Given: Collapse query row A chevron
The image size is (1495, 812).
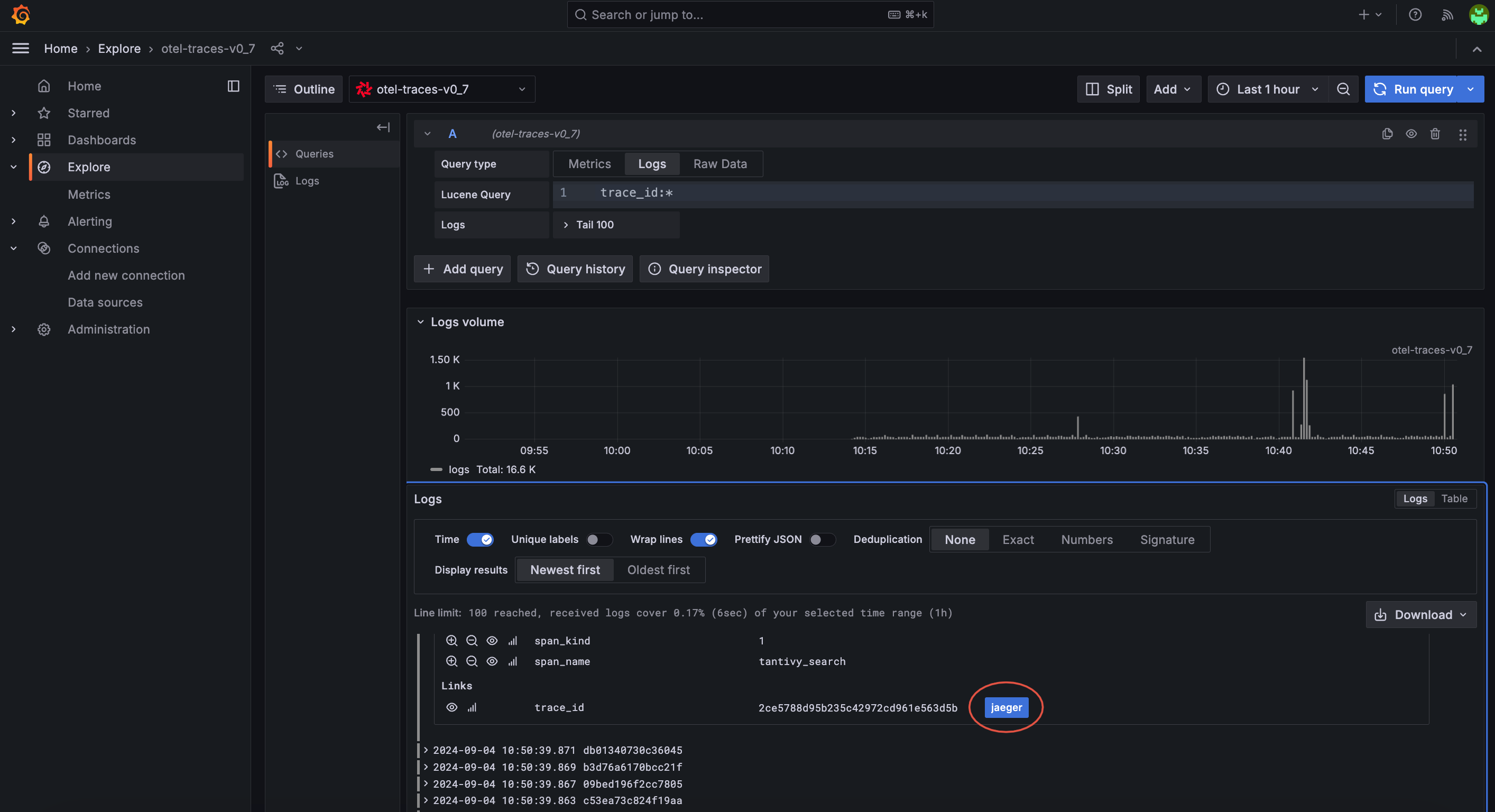Looking at the screenshot, I should [x=427, y=134].
